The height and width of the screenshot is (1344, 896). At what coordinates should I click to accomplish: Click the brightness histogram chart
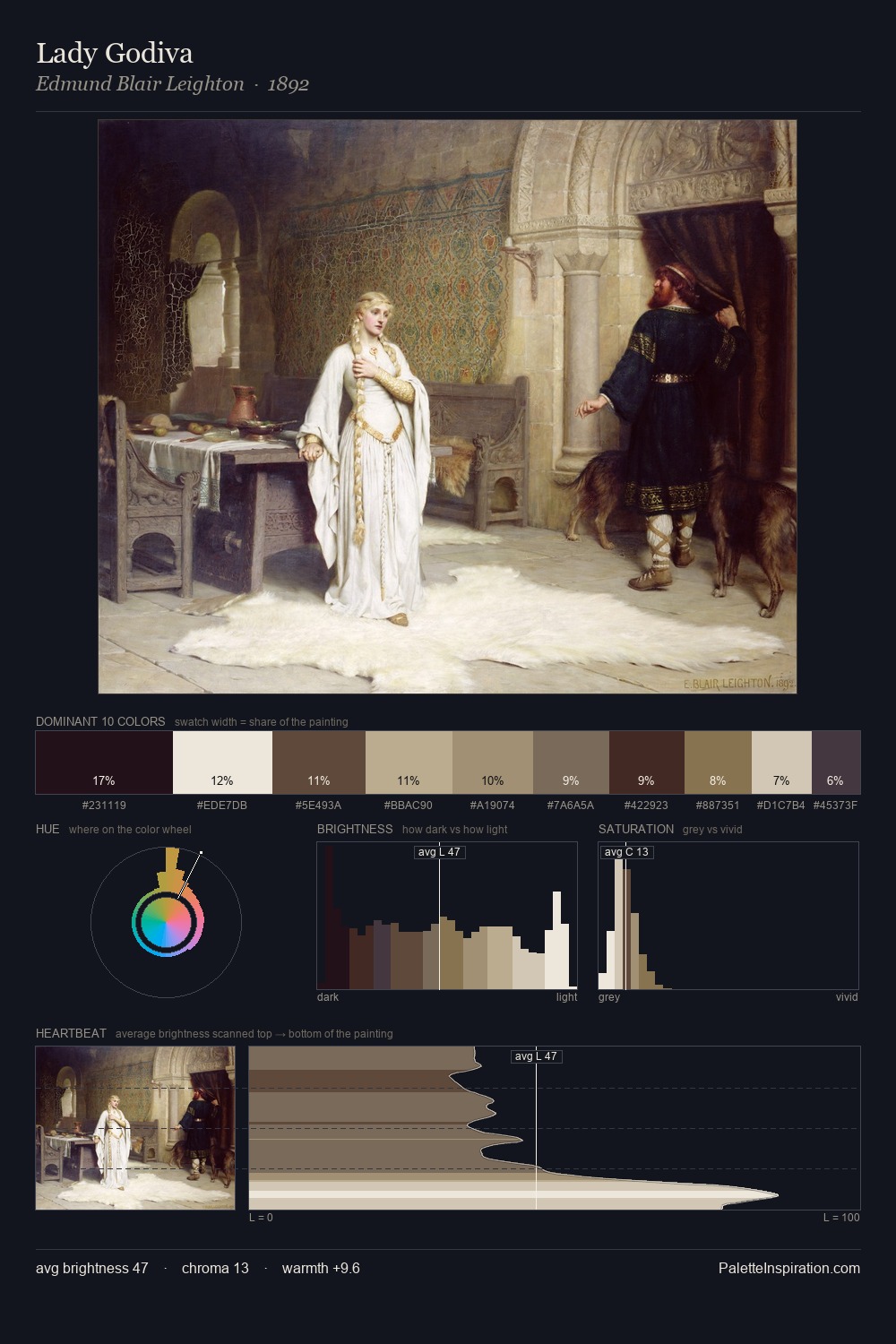(447, 916)
